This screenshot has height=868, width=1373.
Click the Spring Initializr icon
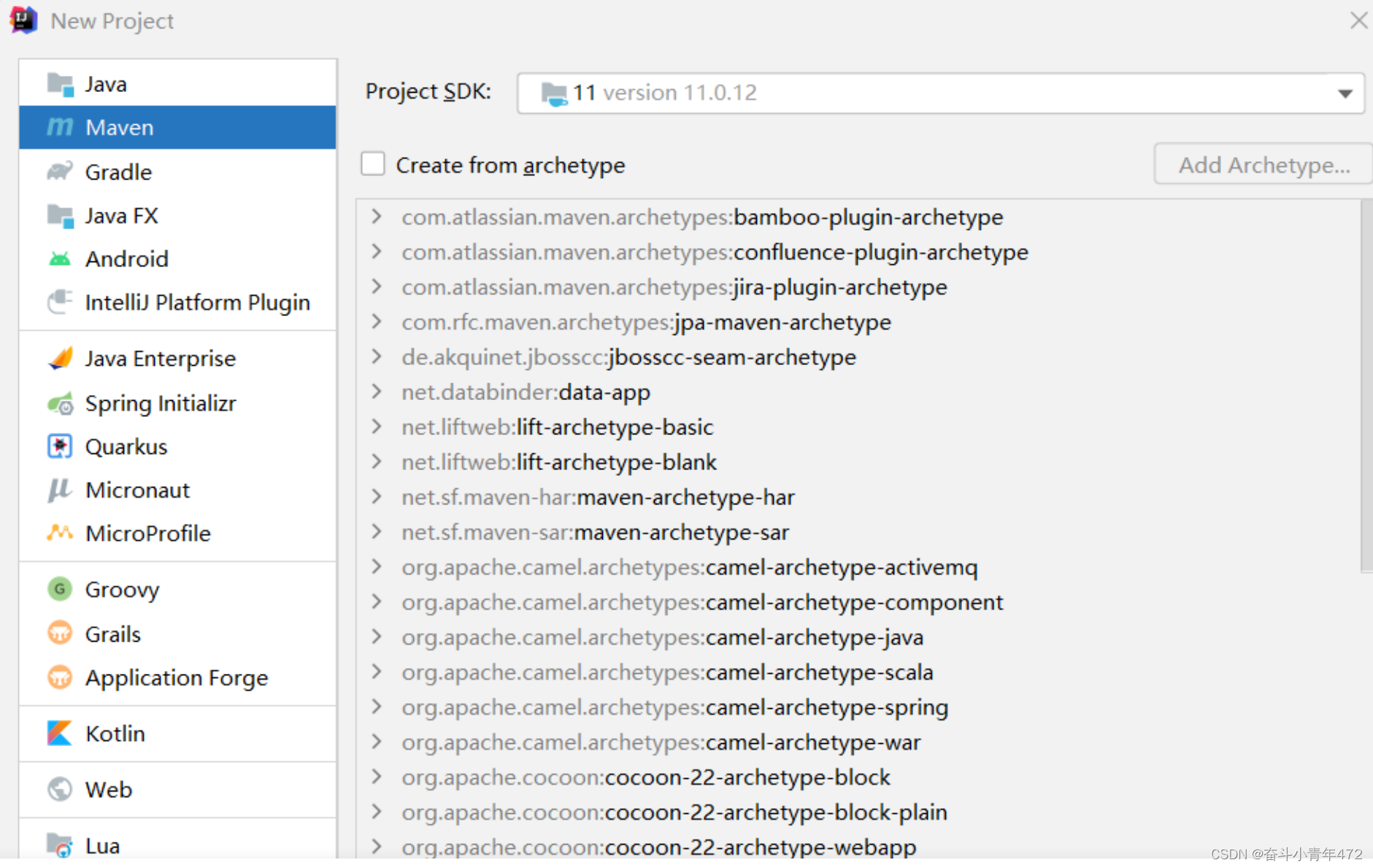click(60, 403)
